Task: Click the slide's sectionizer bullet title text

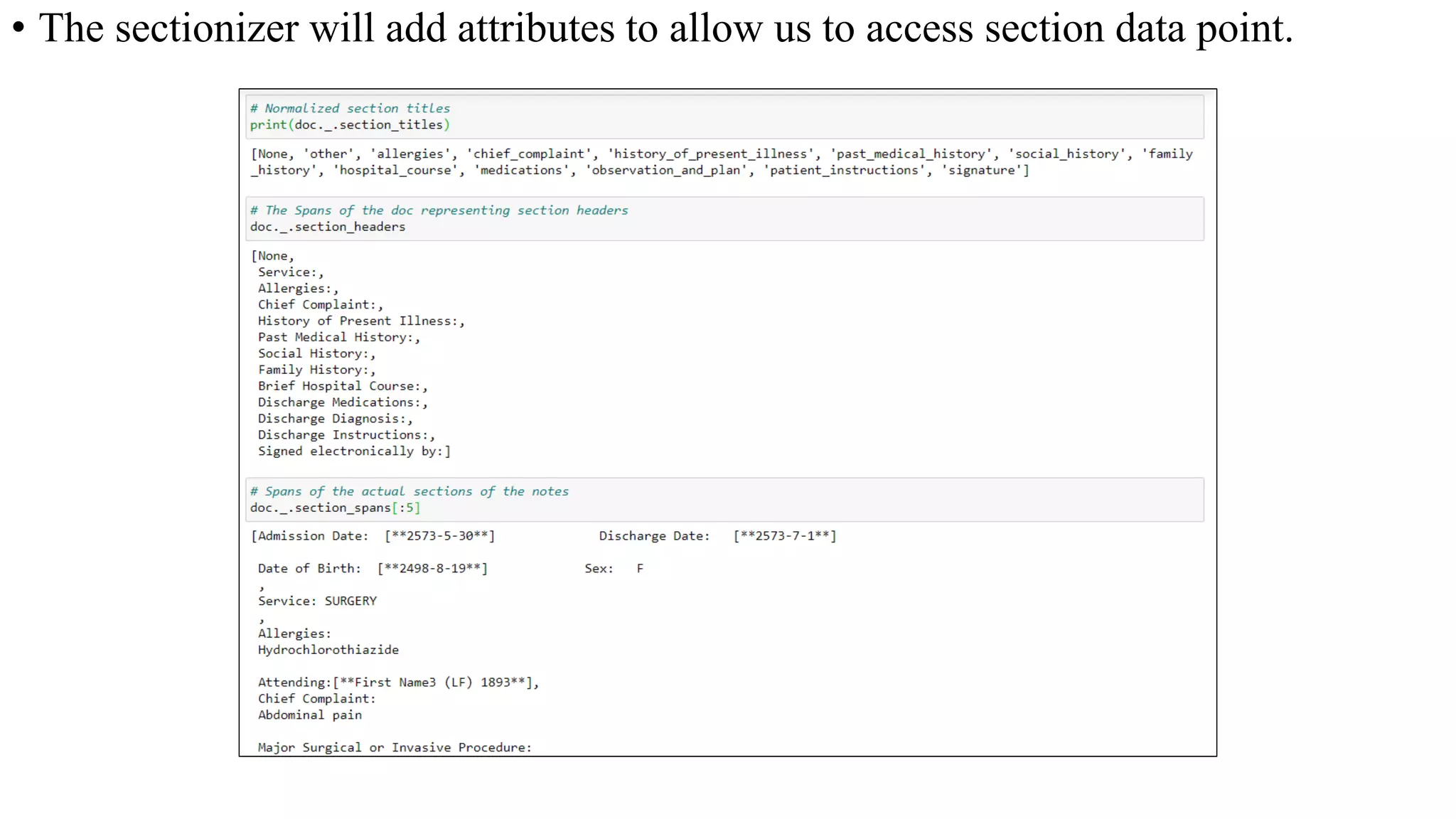Action: (x=665, y=28)
